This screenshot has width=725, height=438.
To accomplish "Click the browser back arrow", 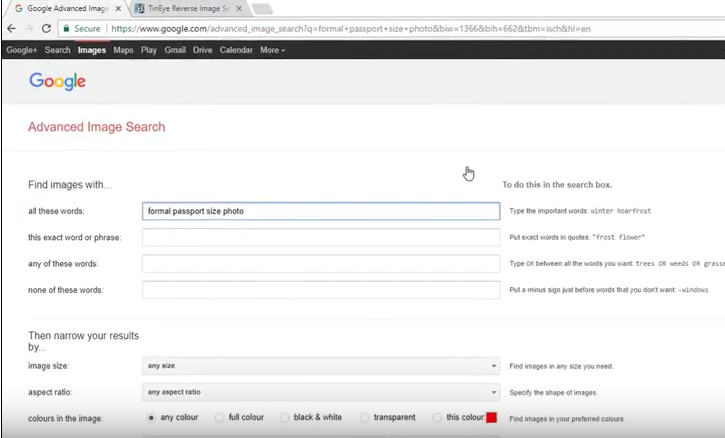I will [12, 29].
